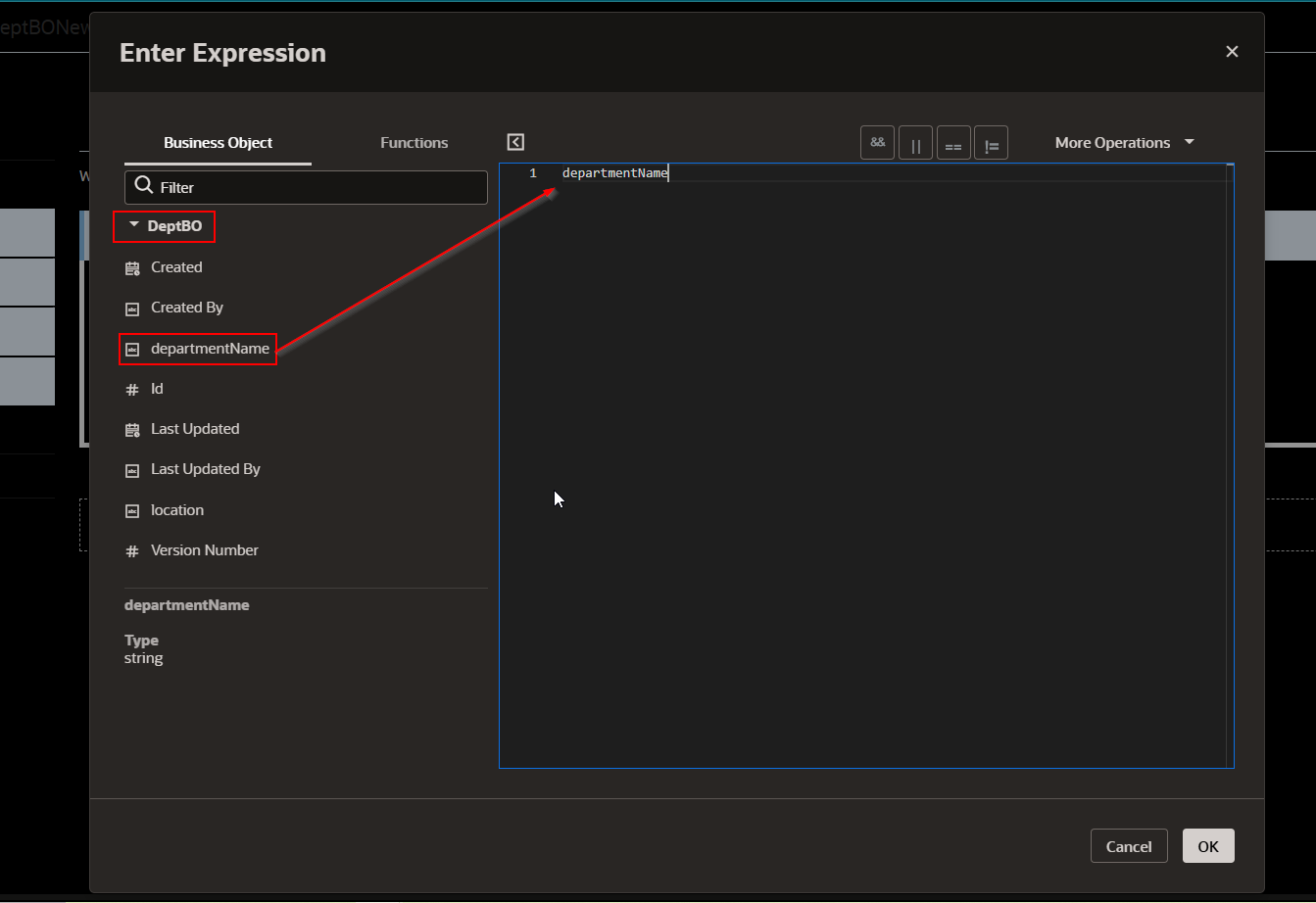The height and width of the screenshot is (903, 1316).
Task: Collapse the left panel with arrow icon
Action: coord(516,142)
